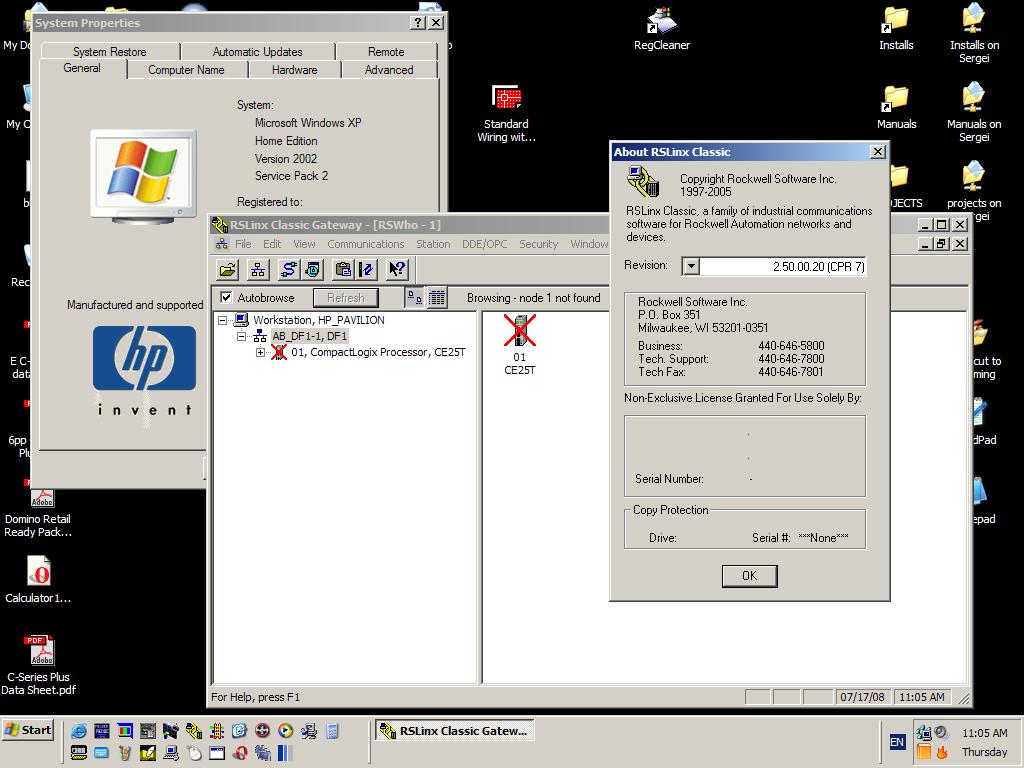Open the Edit menu in RSLinx
Viewport: 1024px width, 768px height.
click(272, 244)
